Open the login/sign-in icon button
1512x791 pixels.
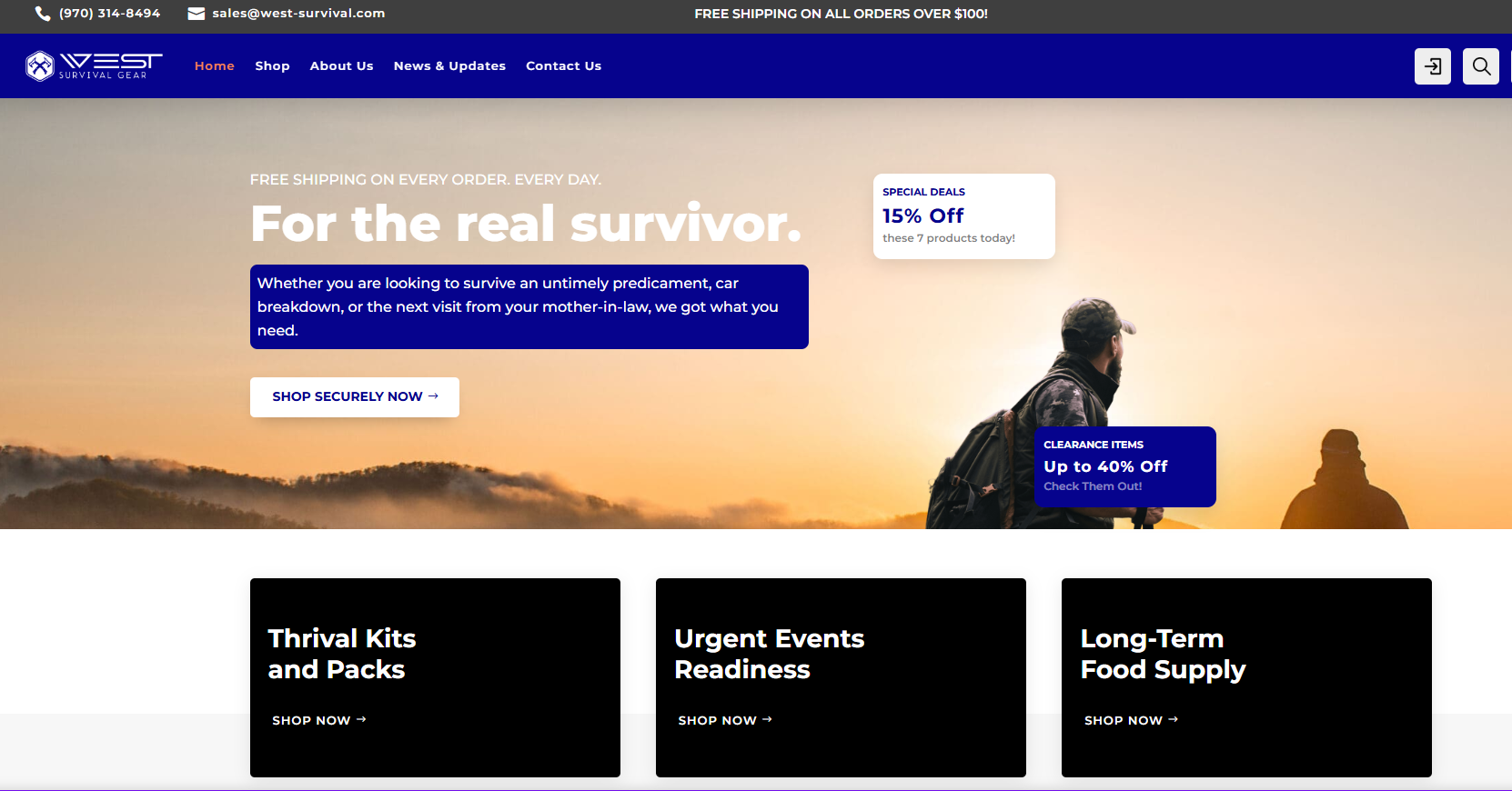(x=1433, y=66)
